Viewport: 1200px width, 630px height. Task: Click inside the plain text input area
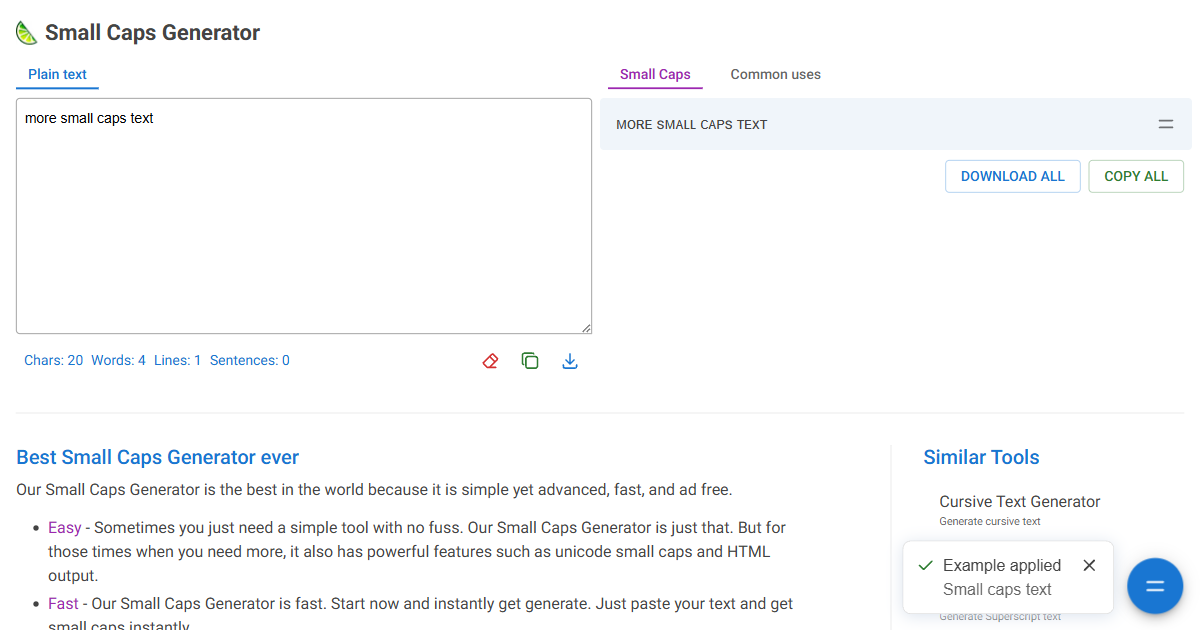(303, 215)
